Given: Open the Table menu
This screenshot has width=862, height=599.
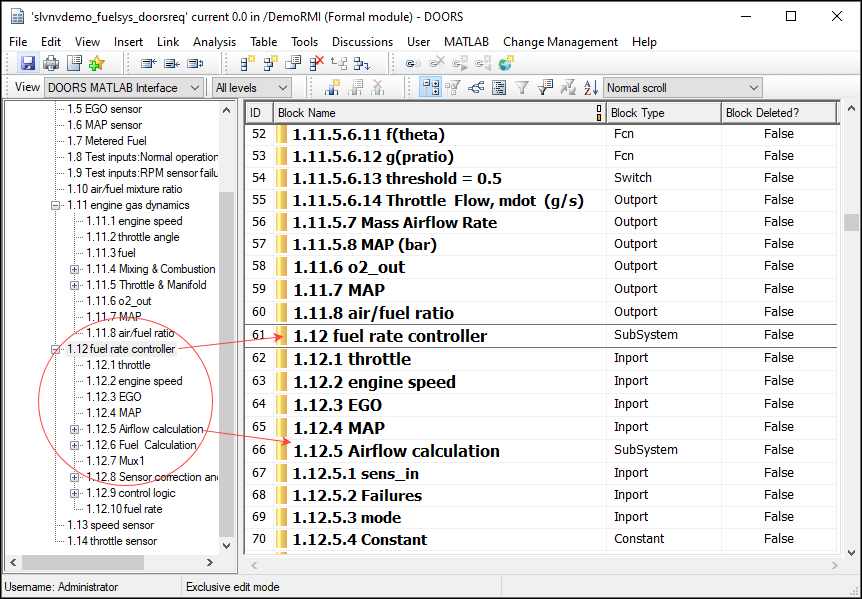Looking at the screenshot, I should [263, 42].
